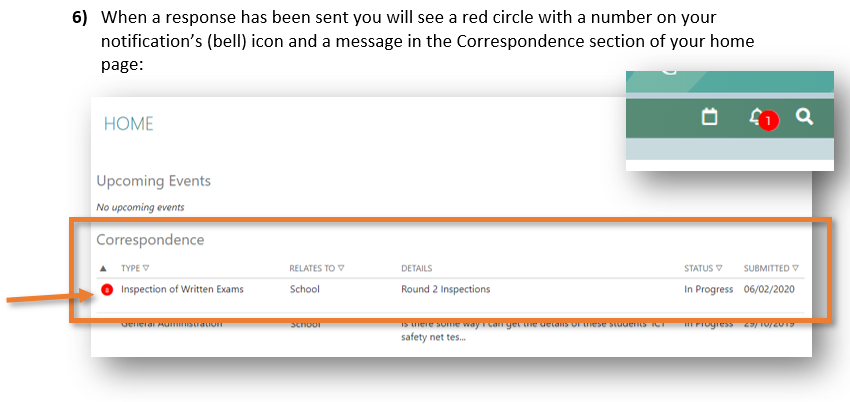Select the In Progress status of Inspection row

708,290
